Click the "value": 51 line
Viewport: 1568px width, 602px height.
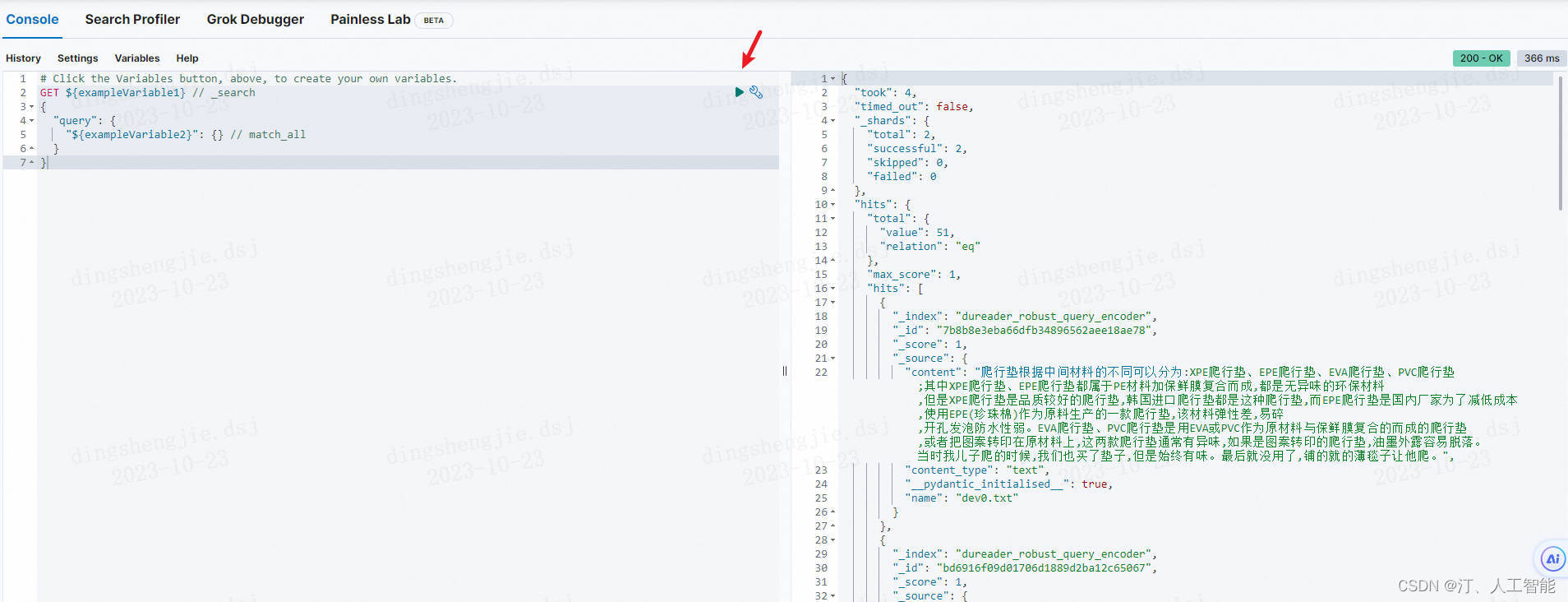[917, 233]
